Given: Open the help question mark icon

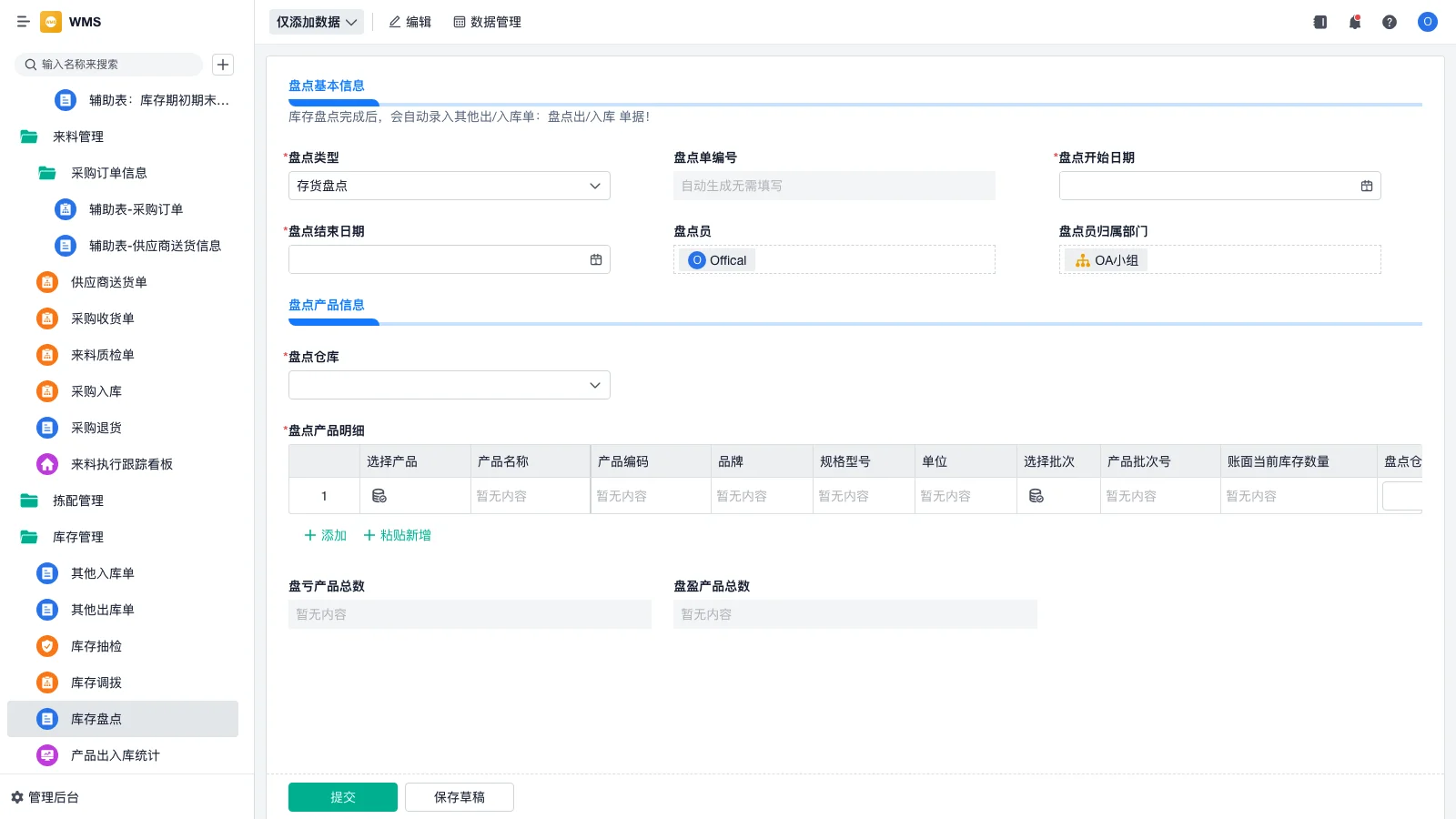Looking at the screenshot, I should pyautogui.click(x=1390, y=22).
